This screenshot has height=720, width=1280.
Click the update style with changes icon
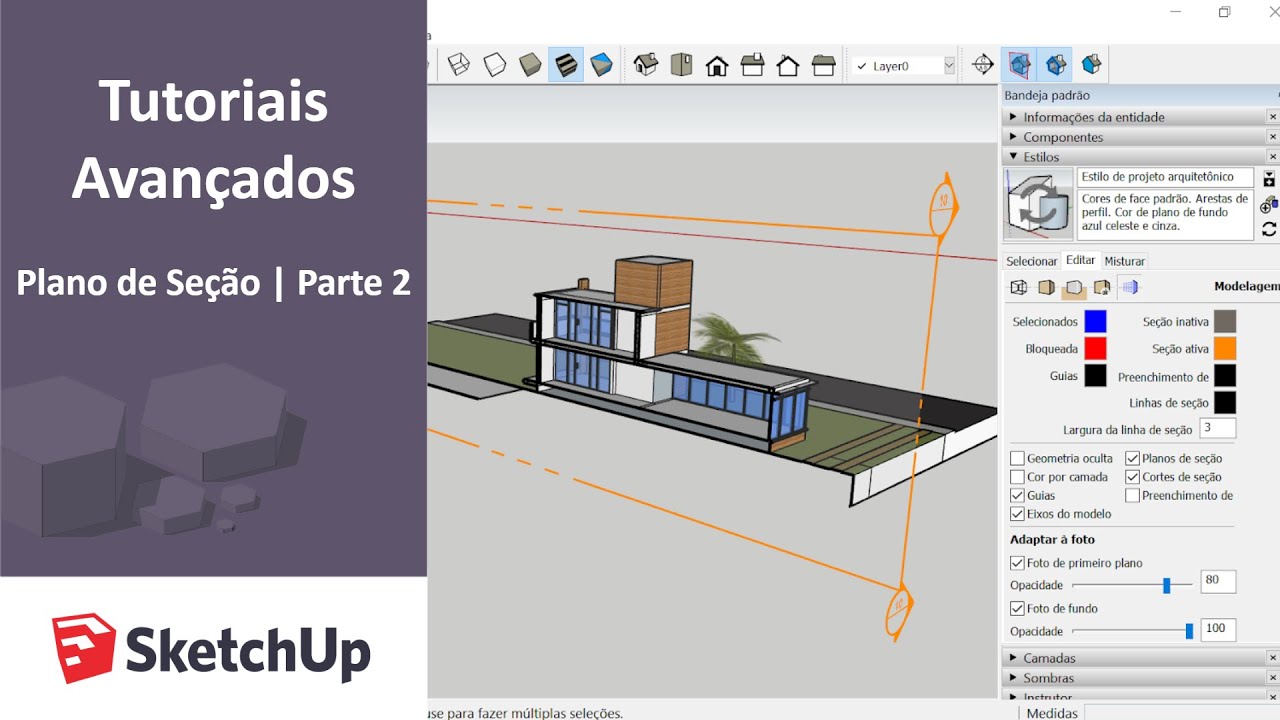(x=1269, y=230)
